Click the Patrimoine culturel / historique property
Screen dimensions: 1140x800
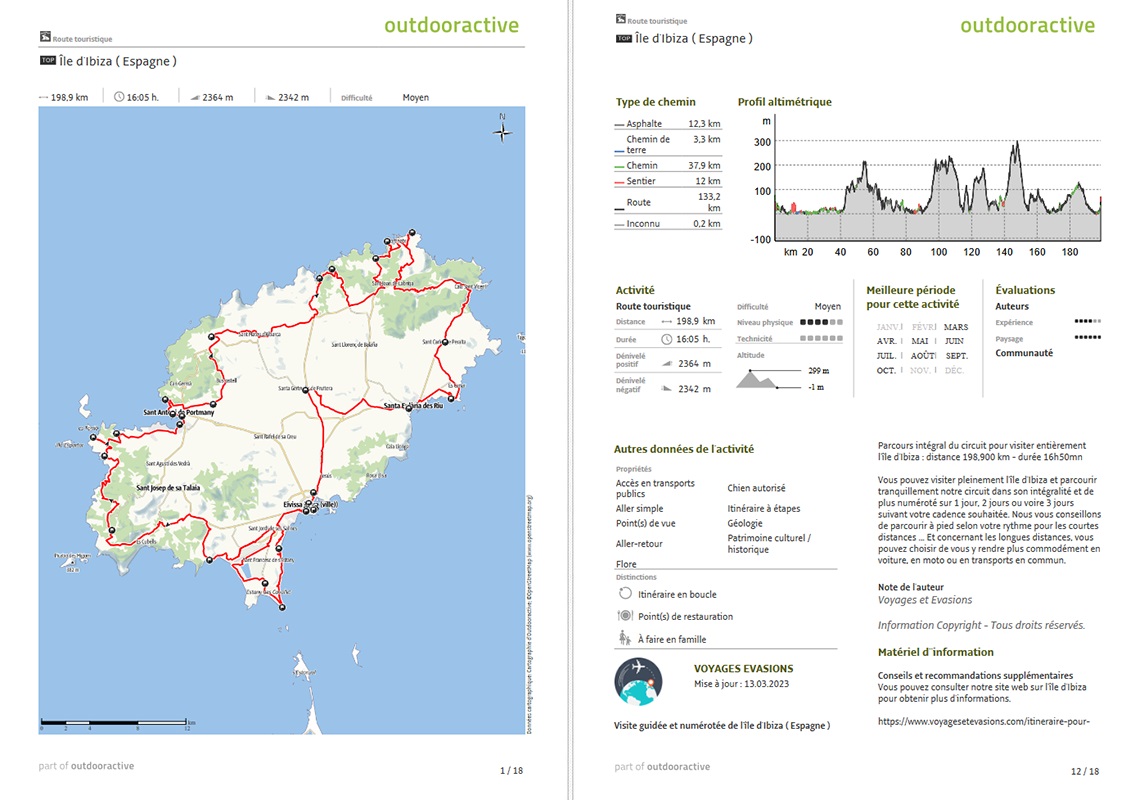[x=768, y=543]
